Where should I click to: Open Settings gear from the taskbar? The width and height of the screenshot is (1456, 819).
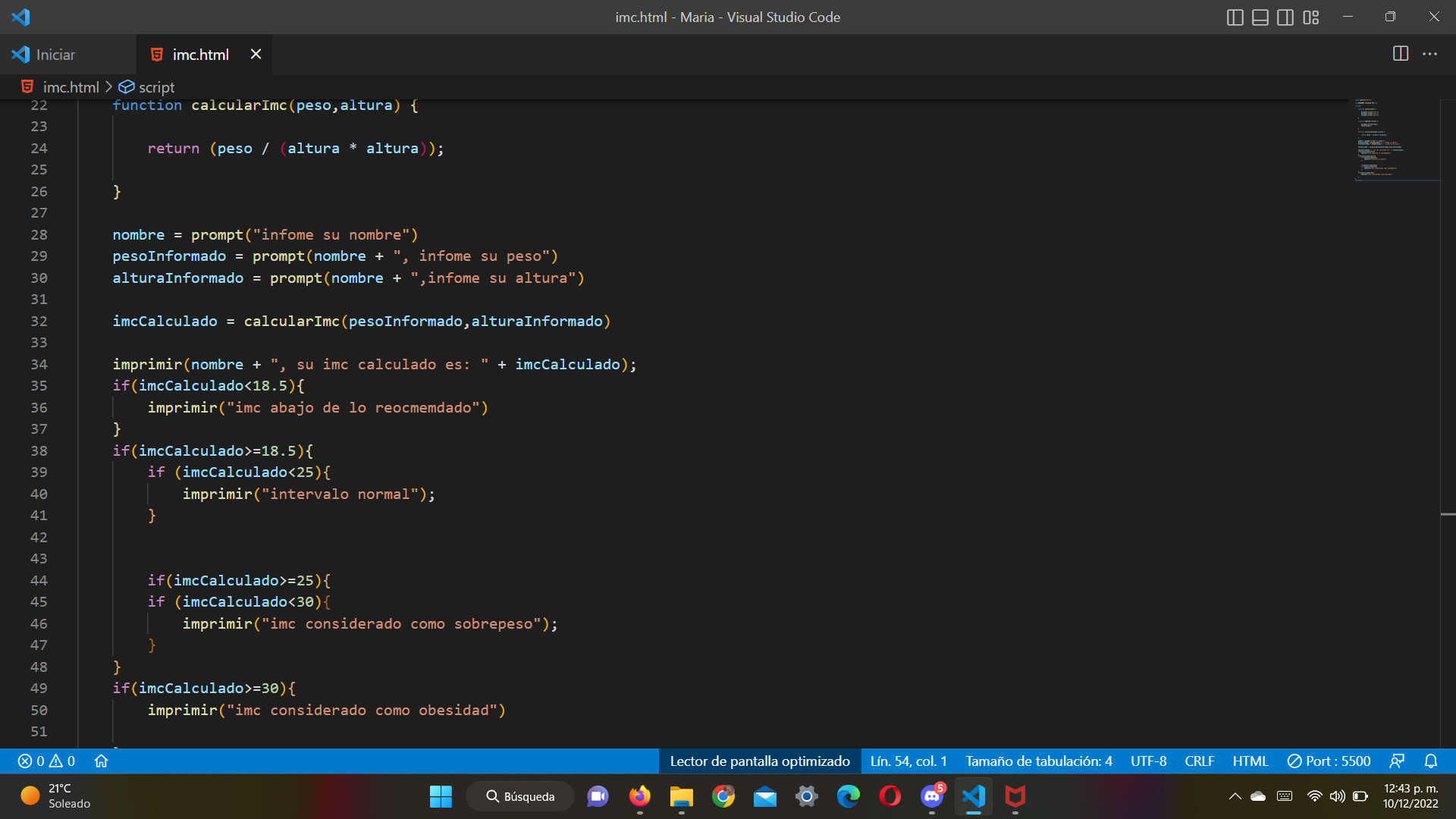coord(807,796)
